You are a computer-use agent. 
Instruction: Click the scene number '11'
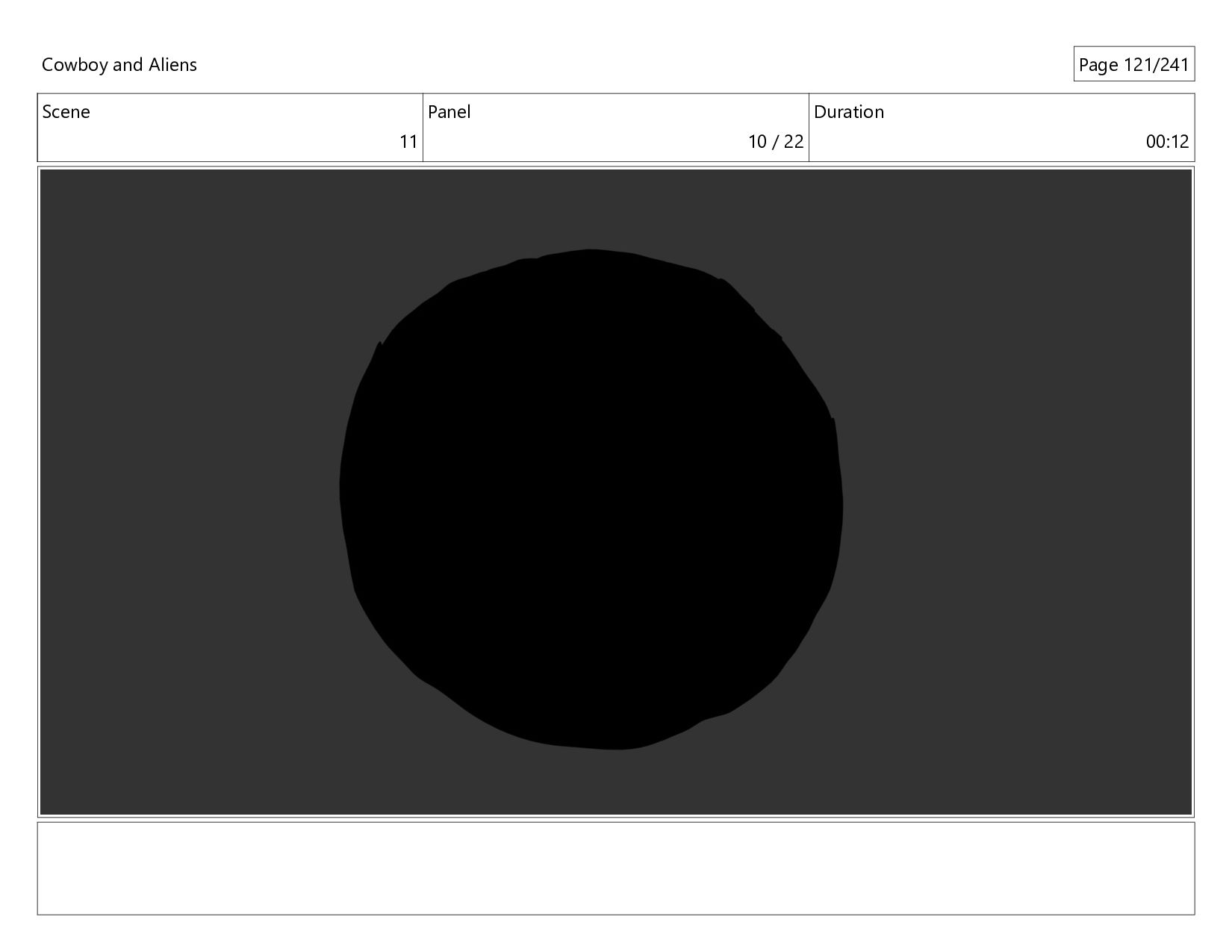pyautogui.click(x=408, y=142)
